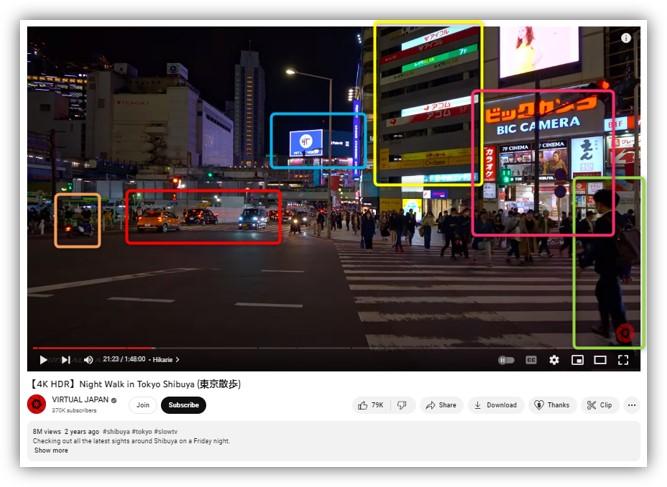Dislike the video
The image size is (667, 487).
(402, 405)
